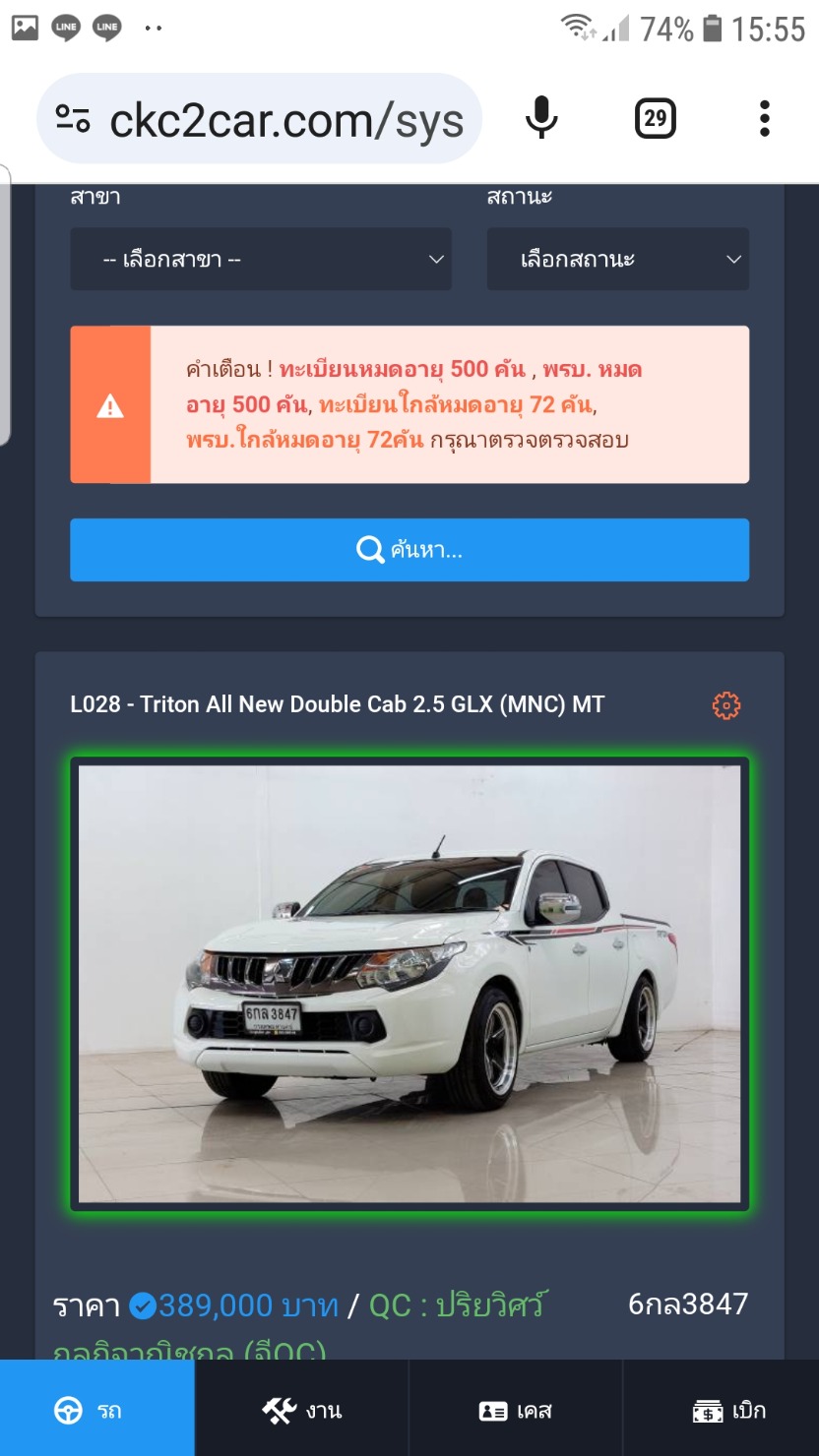This screenshot has height=1456, width=819.
Task: Switch to the เคส tab
Action: pyautogui.click(x=516, y=1411)
